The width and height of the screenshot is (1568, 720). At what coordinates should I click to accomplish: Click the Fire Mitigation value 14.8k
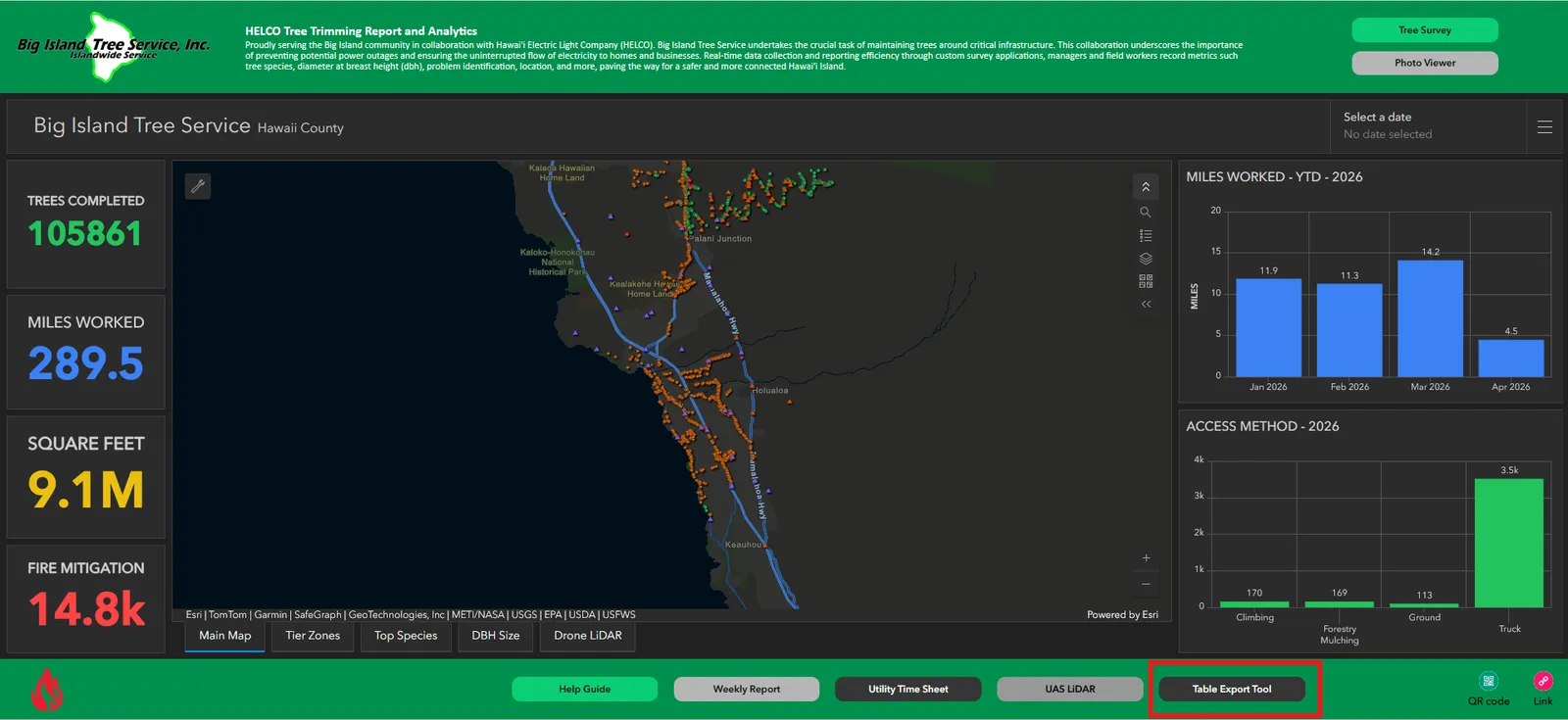point(86,609)
